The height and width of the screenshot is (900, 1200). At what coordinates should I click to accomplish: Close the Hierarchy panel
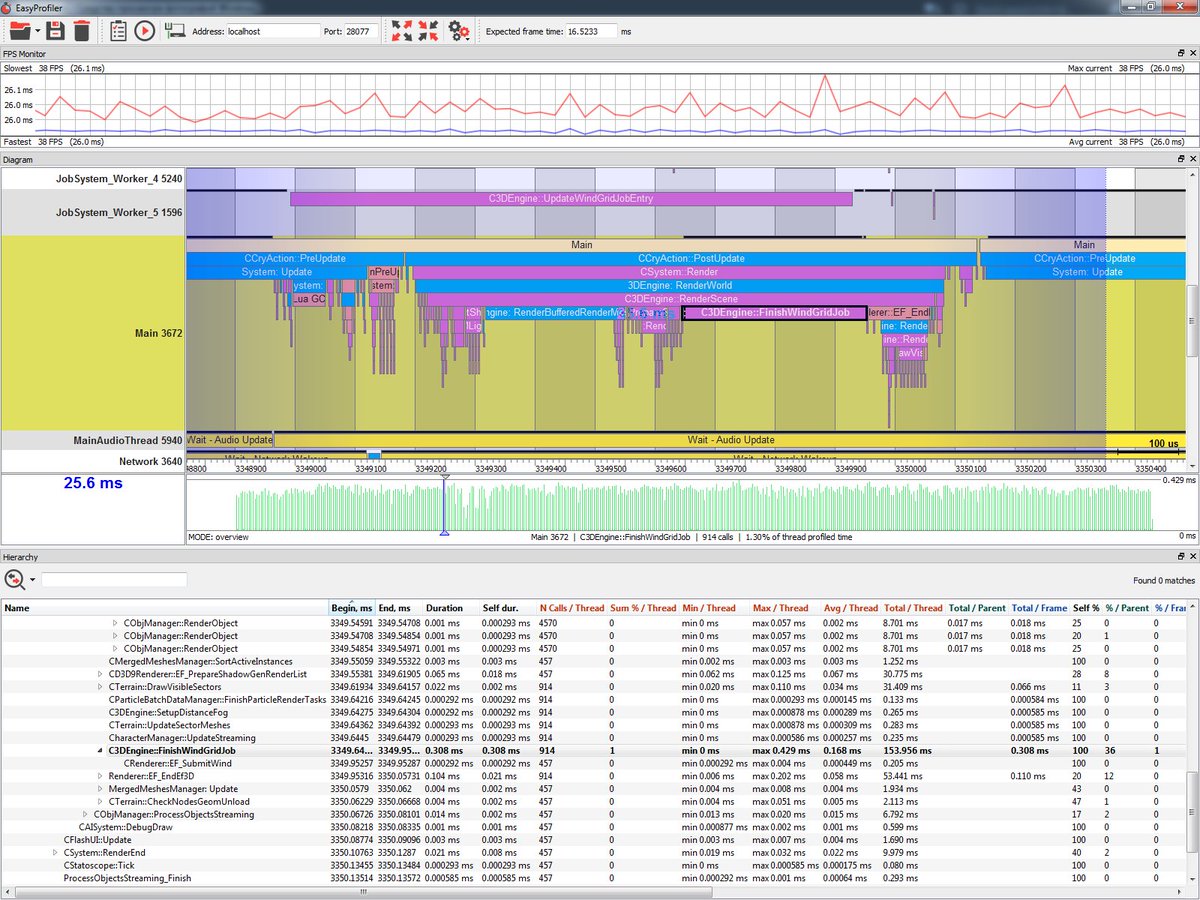pyautogui.click(x=1192, y=555)
